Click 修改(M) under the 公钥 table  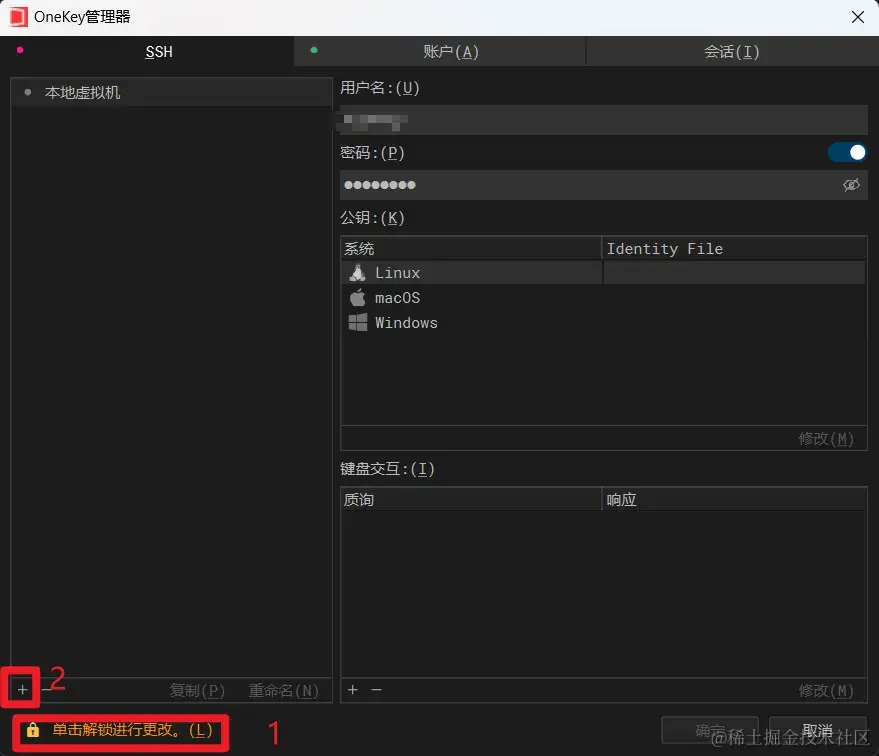tap(826, 438)
